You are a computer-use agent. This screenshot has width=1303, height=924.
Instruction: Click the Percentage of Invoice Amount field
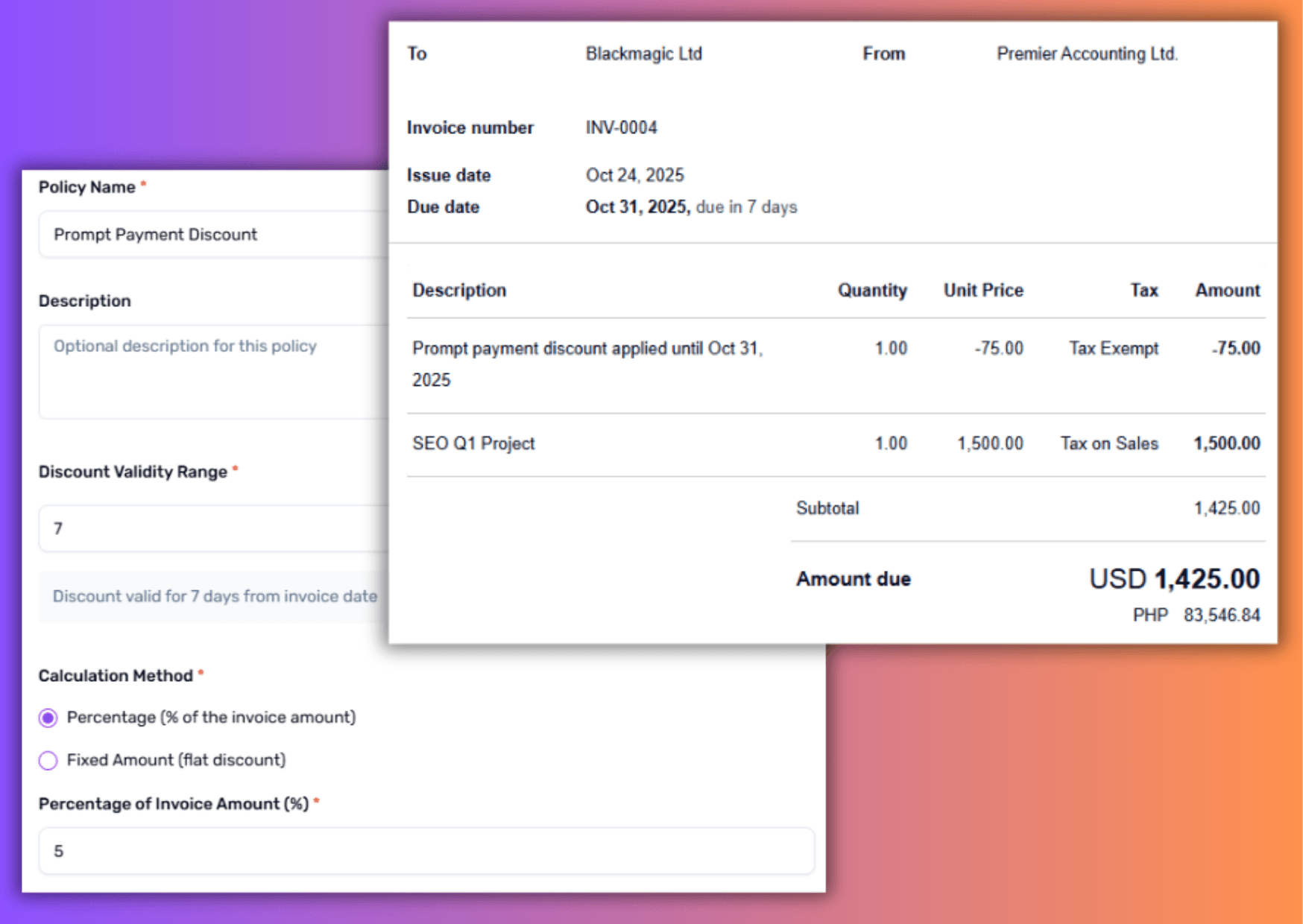pos(426,851)
